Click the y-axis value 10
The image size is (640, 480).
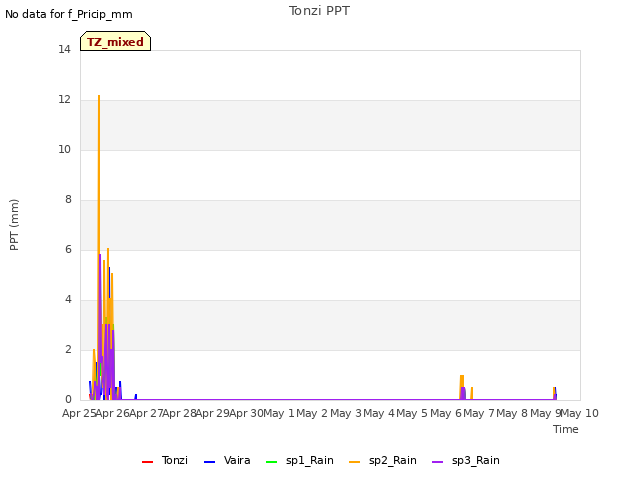pyautogui.click(x=64, y=149)
